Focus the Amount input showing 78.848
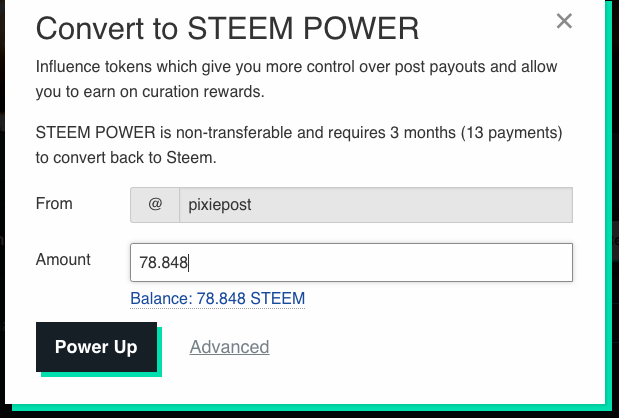Viewport: 619px width, 418px height. [x=351, y=262]
